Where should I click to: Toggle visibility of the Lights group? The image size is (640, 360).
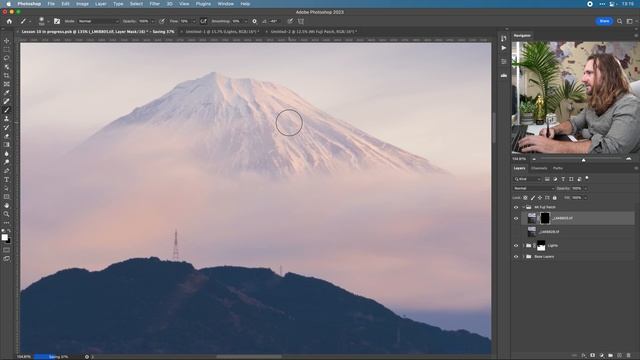point(516,246)
